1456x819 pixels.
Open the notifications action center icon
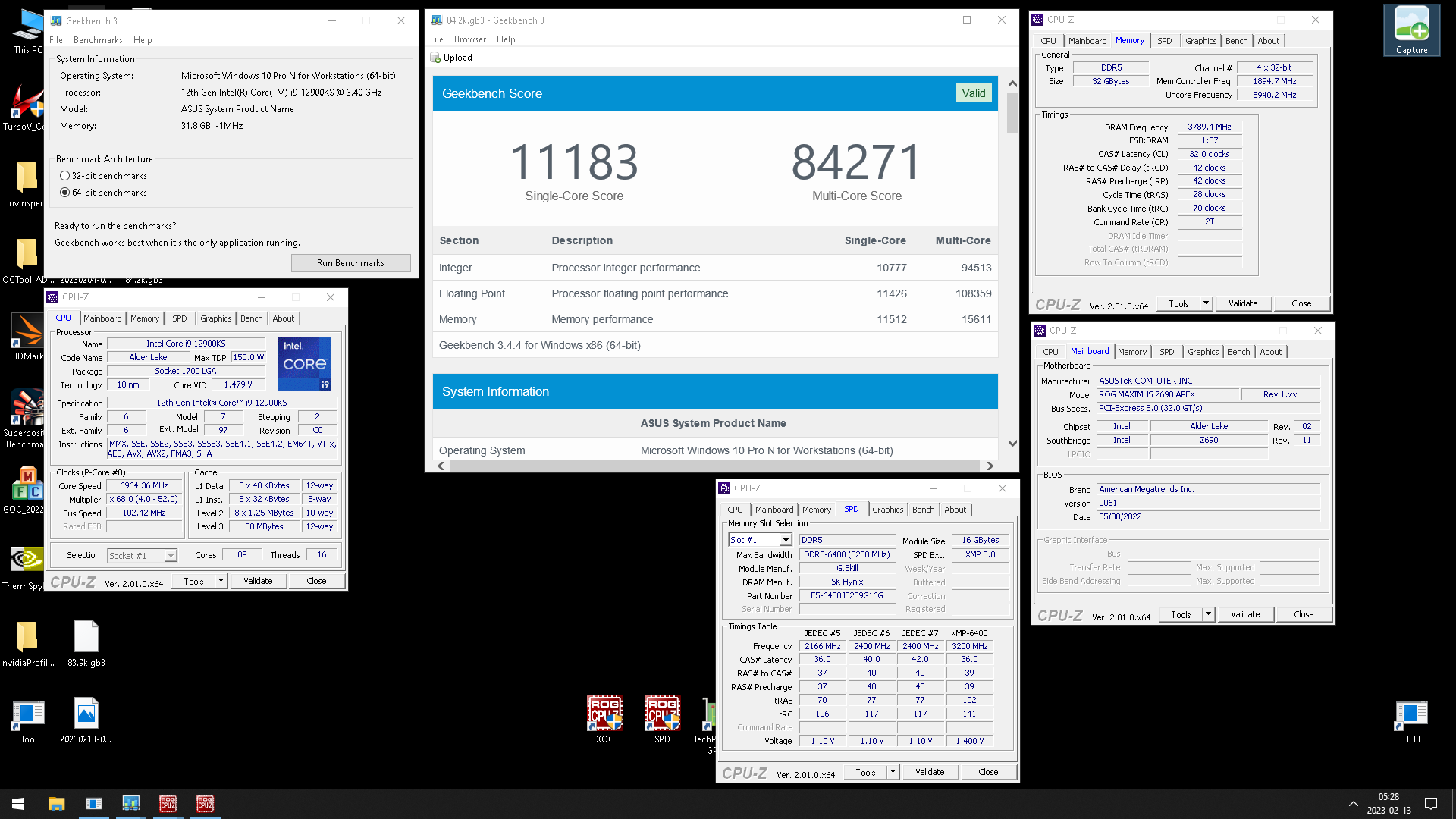(1431, 804)
